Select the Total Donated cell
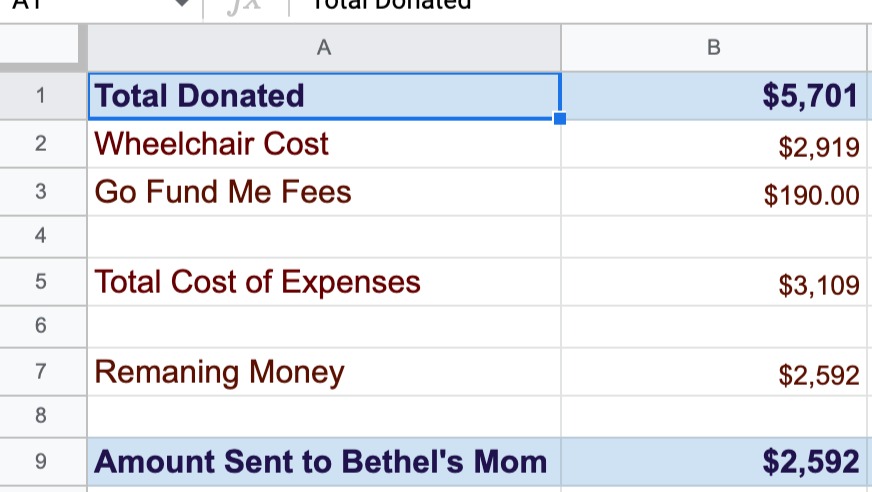872x492 pixels. pyautogui.click(x=324, y=96)
